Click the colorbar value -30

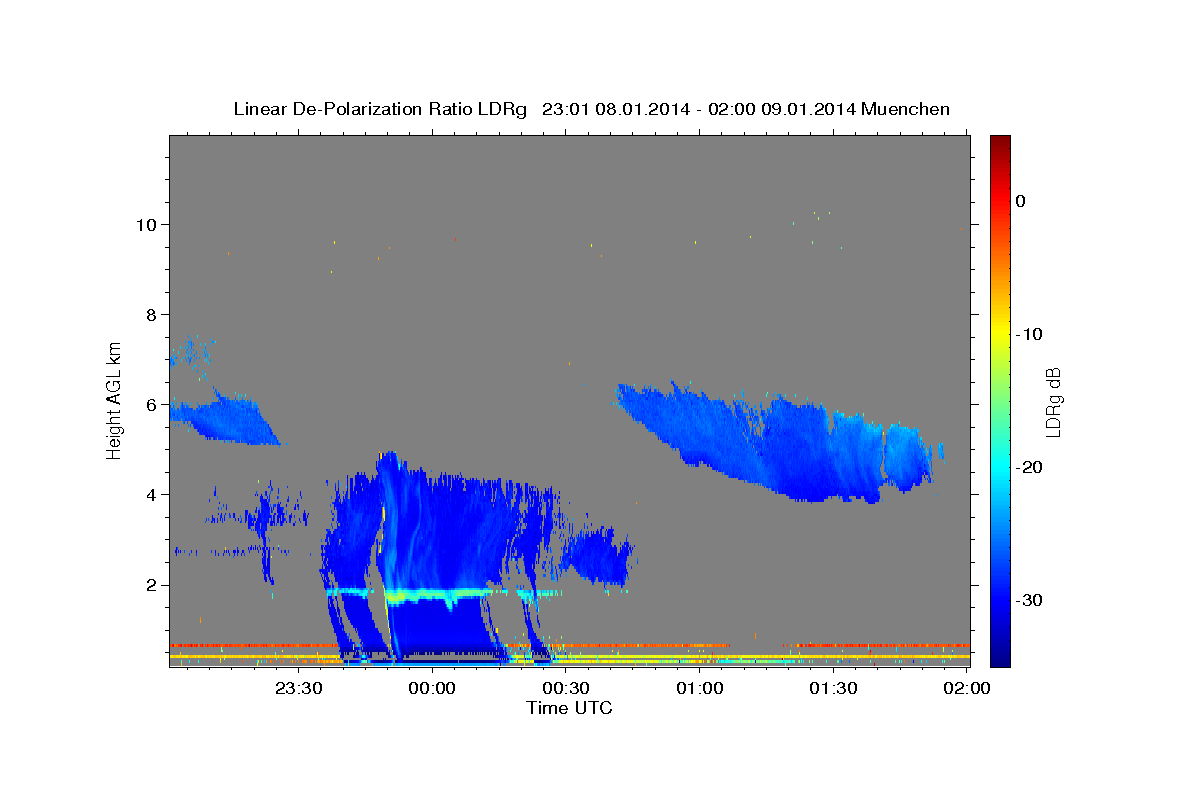(x=1029, y=600)
